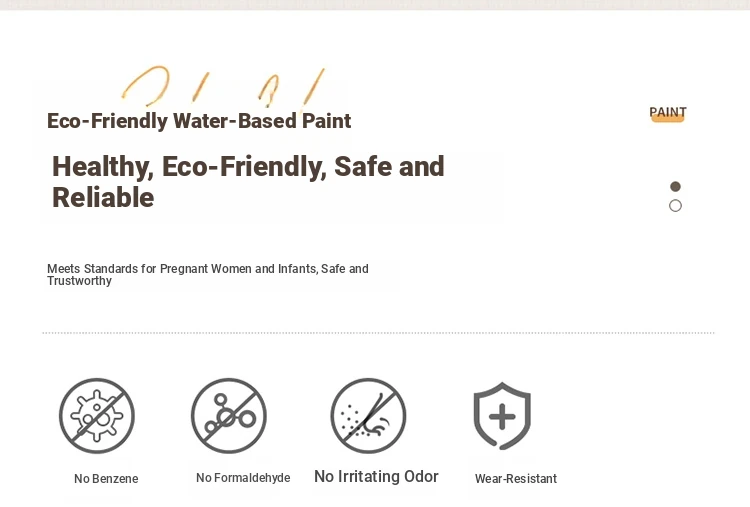Click the Healthy, Eco-Friendly, Safe headline

[x=248, y=182]
